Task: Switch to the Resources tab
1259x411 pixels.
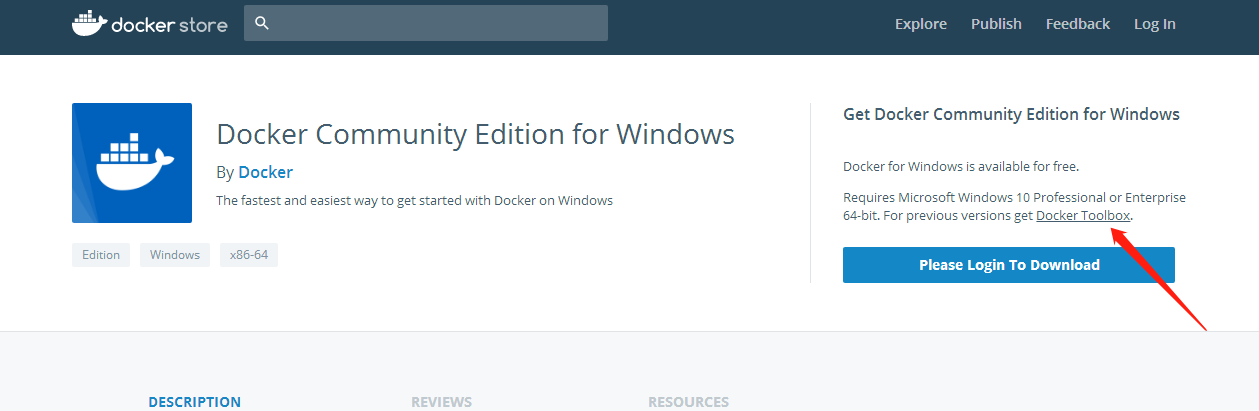Action: 689,402
